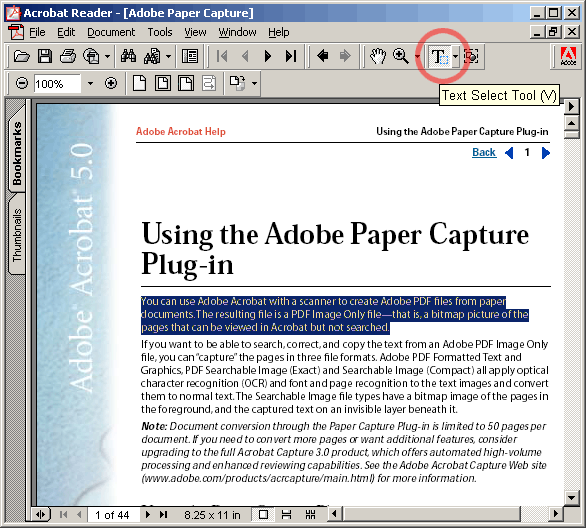Click the vertical scrollbar down arrow

tap(571, 497)
